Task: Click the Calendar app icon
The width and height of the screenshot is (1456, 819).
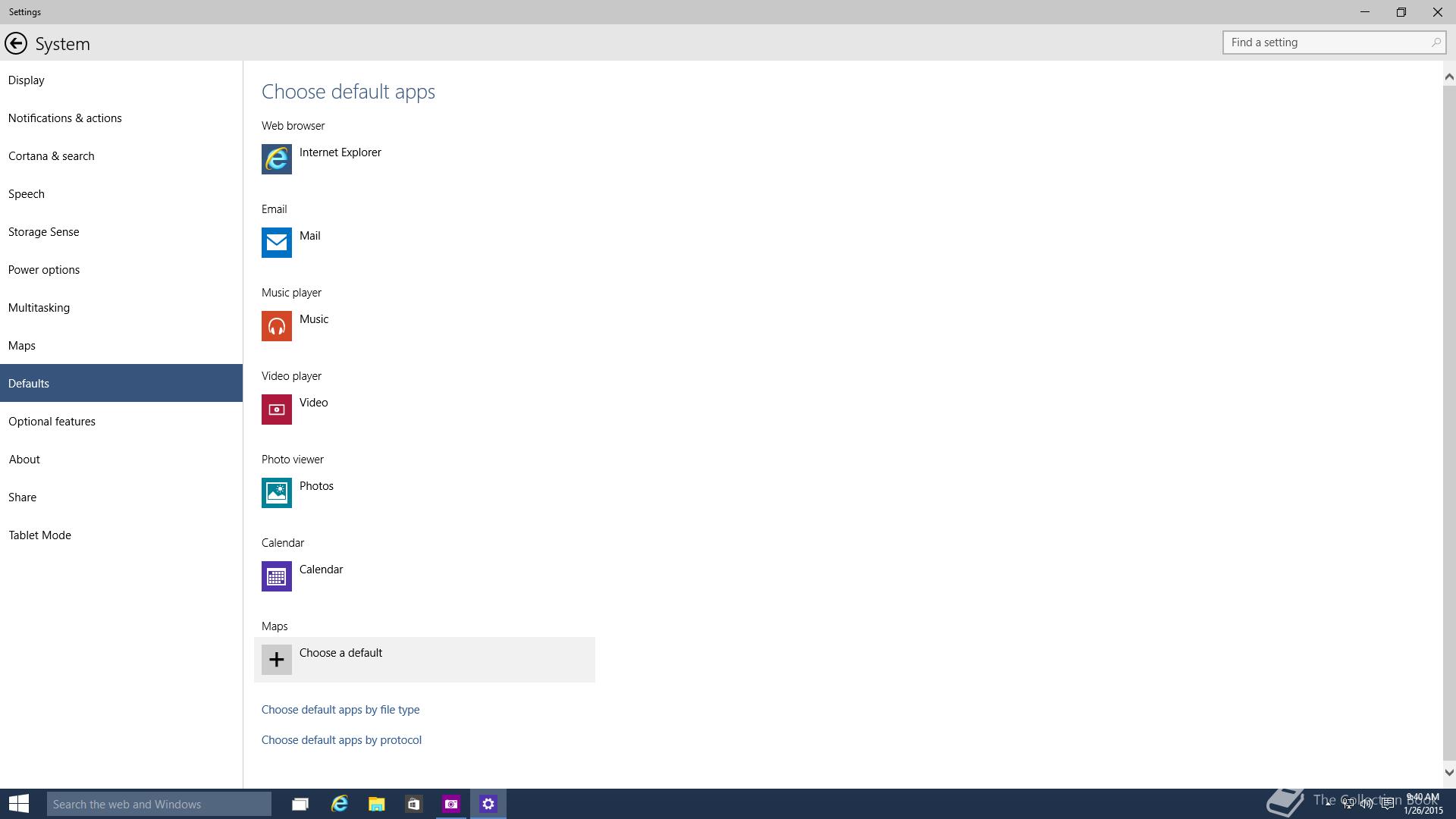Action: (277, 576)
